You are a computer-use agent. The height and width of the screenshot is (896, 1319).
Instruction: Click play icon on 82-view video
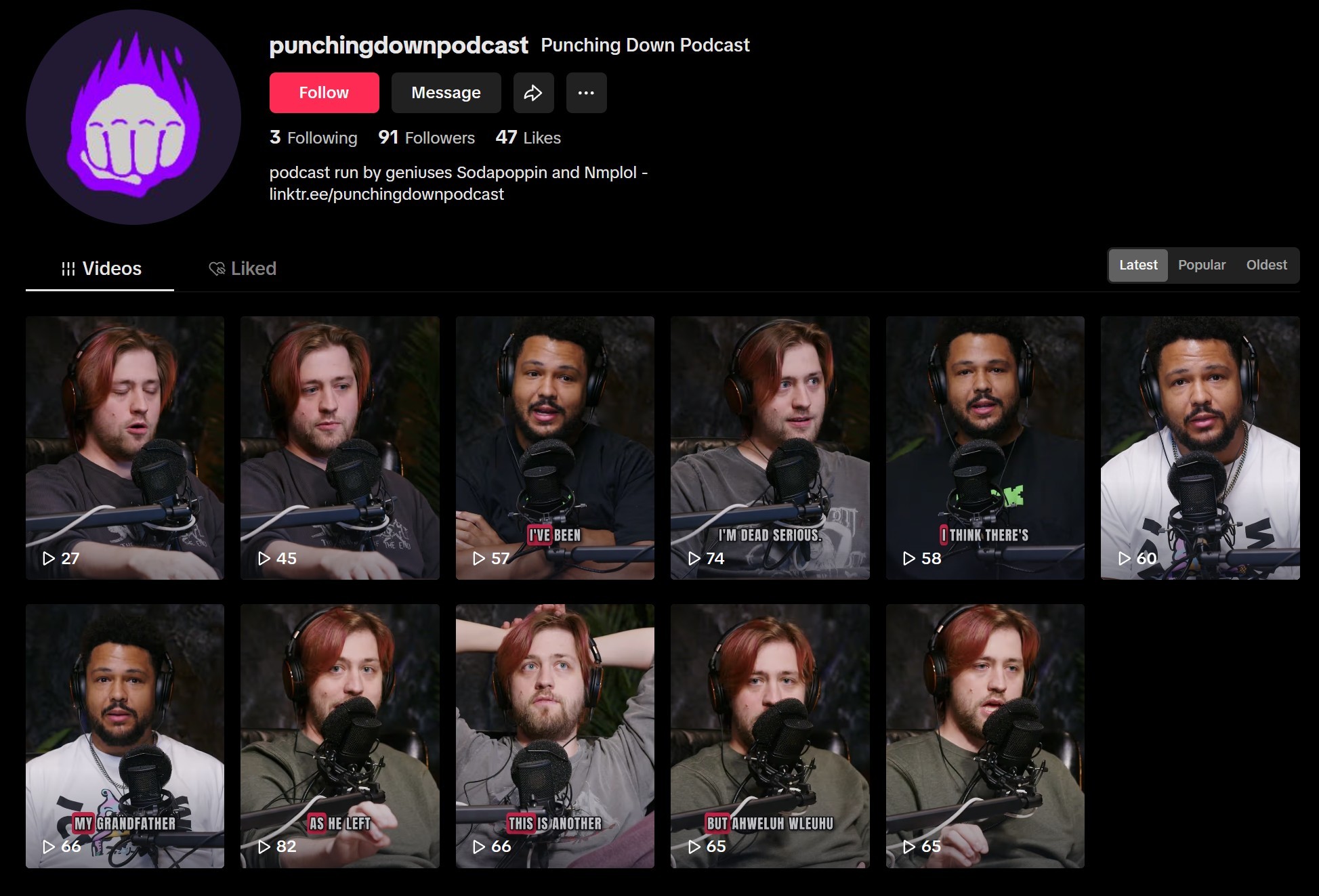coord(264,847)
